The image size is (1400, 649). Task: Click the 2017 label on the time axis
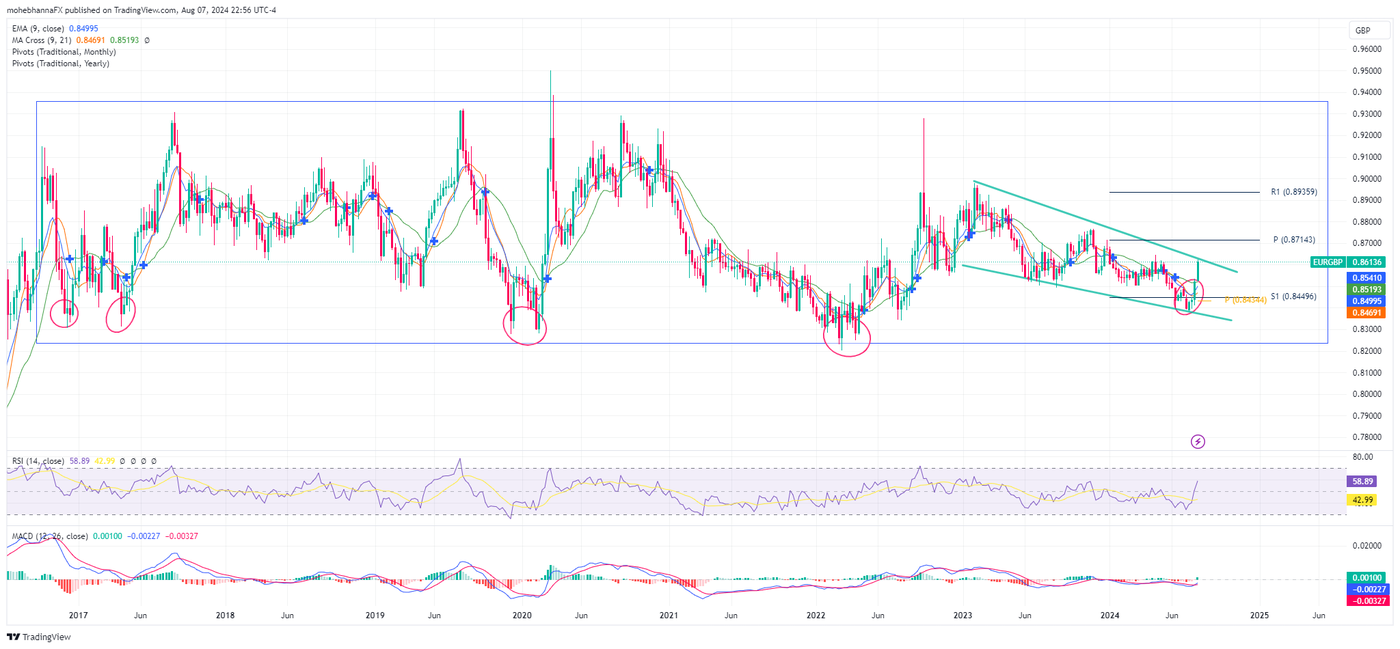[77, 615]
